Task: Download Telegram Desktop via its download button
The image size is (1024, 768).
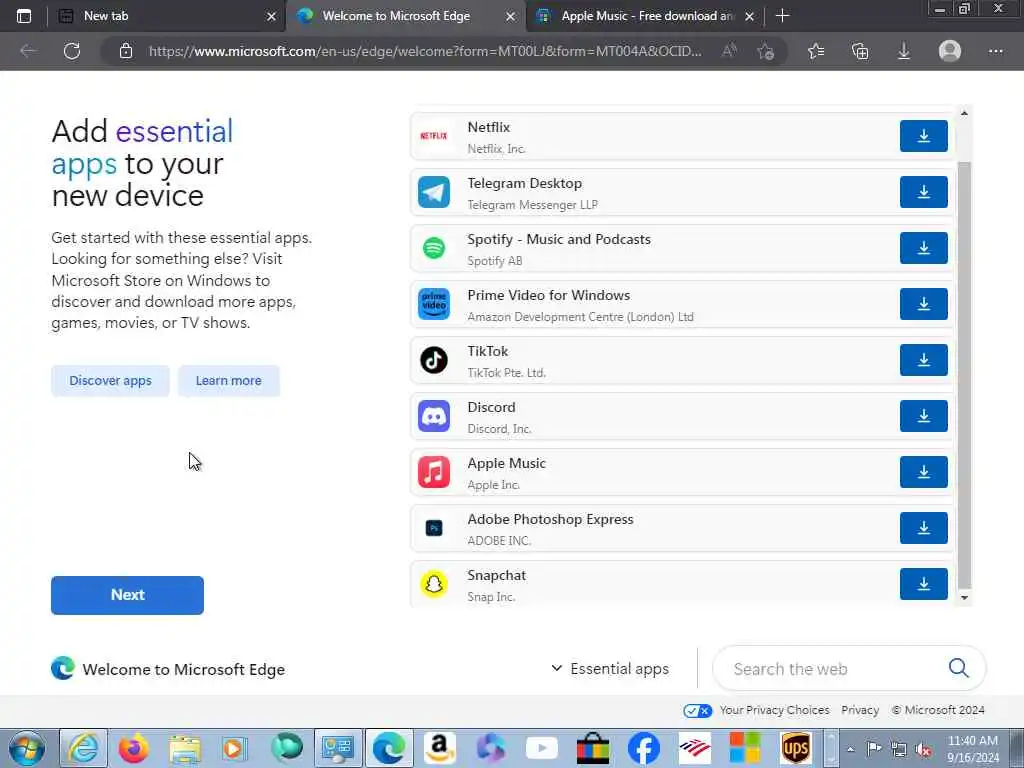Action: (923, 192)
